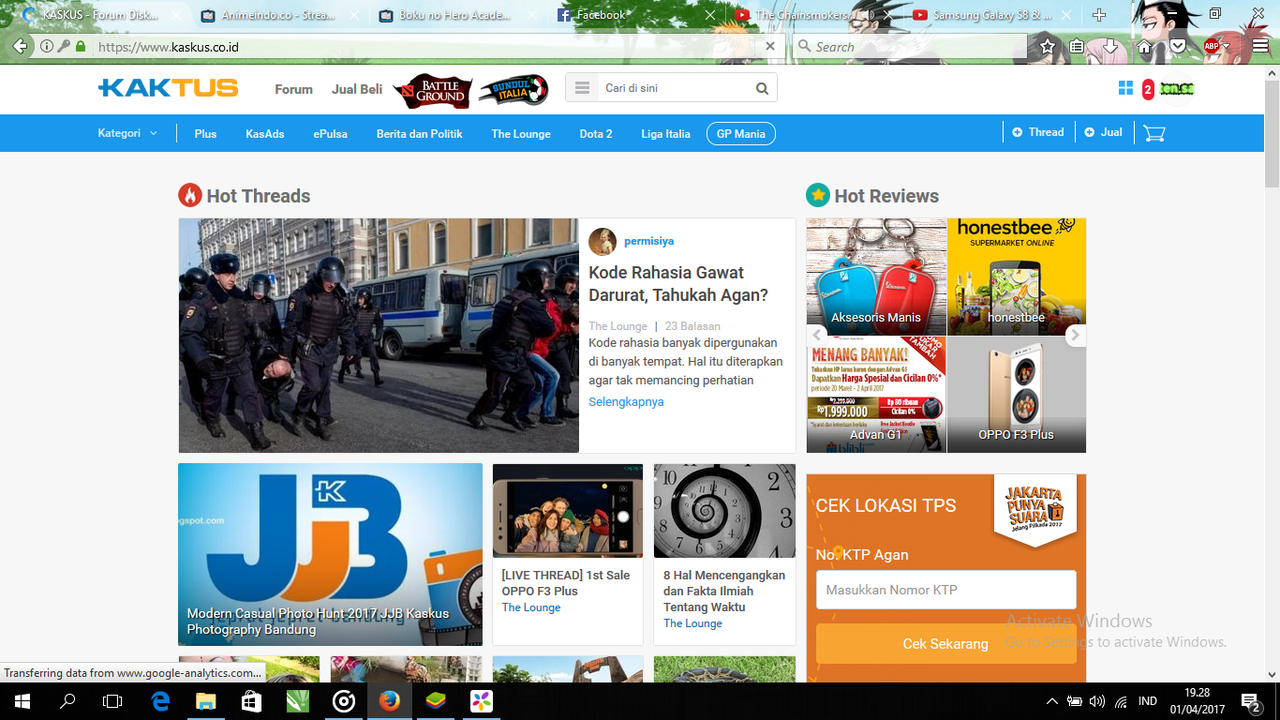The height and width of the screenshot is (720, 1280).
Task: Open the Adblock Plus dropdown arrow
Action: [1226, 46]
